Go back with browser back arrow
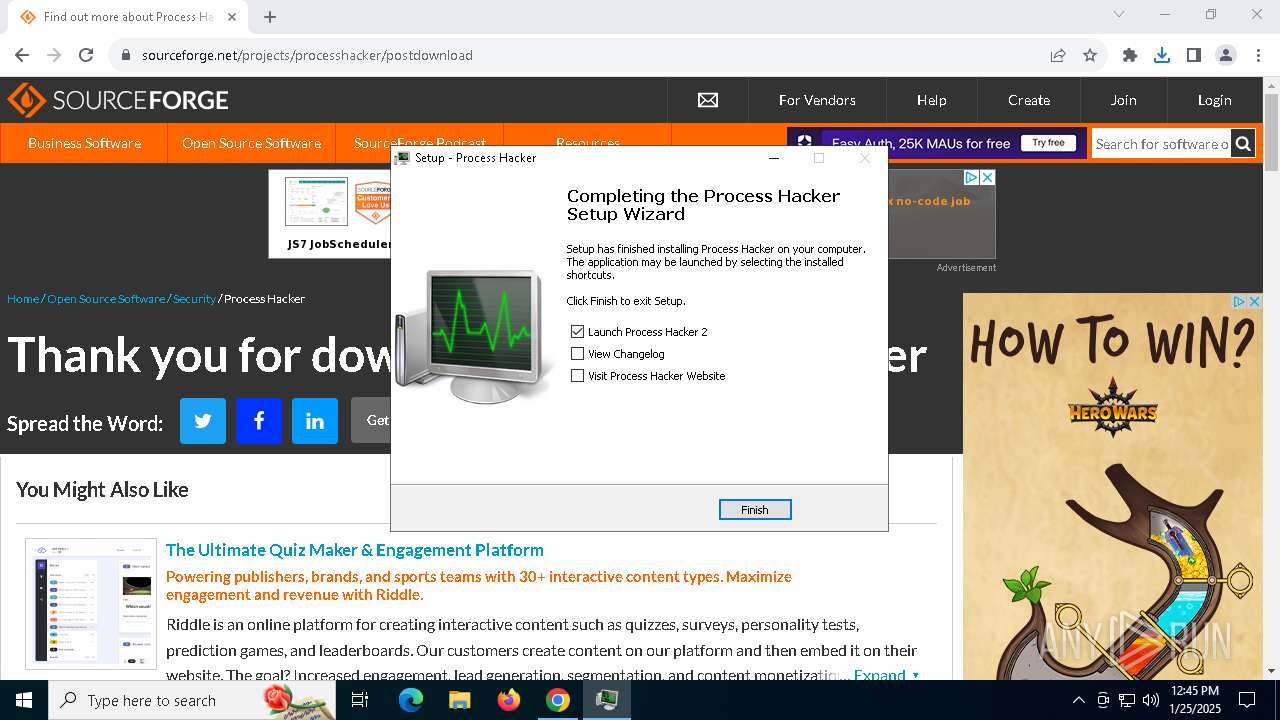 pos(22,55)
